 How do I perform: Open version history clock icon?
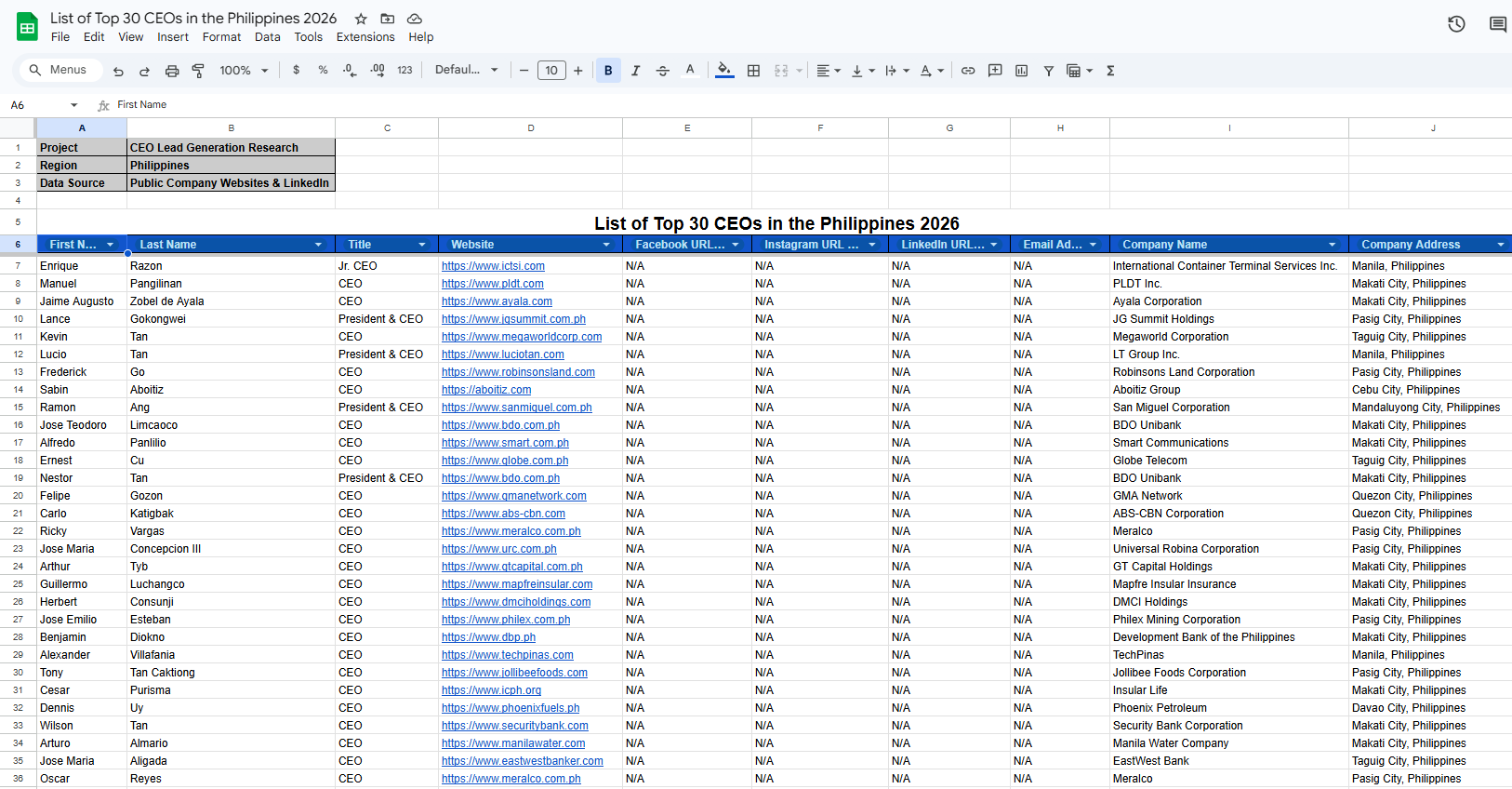(1456, 24)
